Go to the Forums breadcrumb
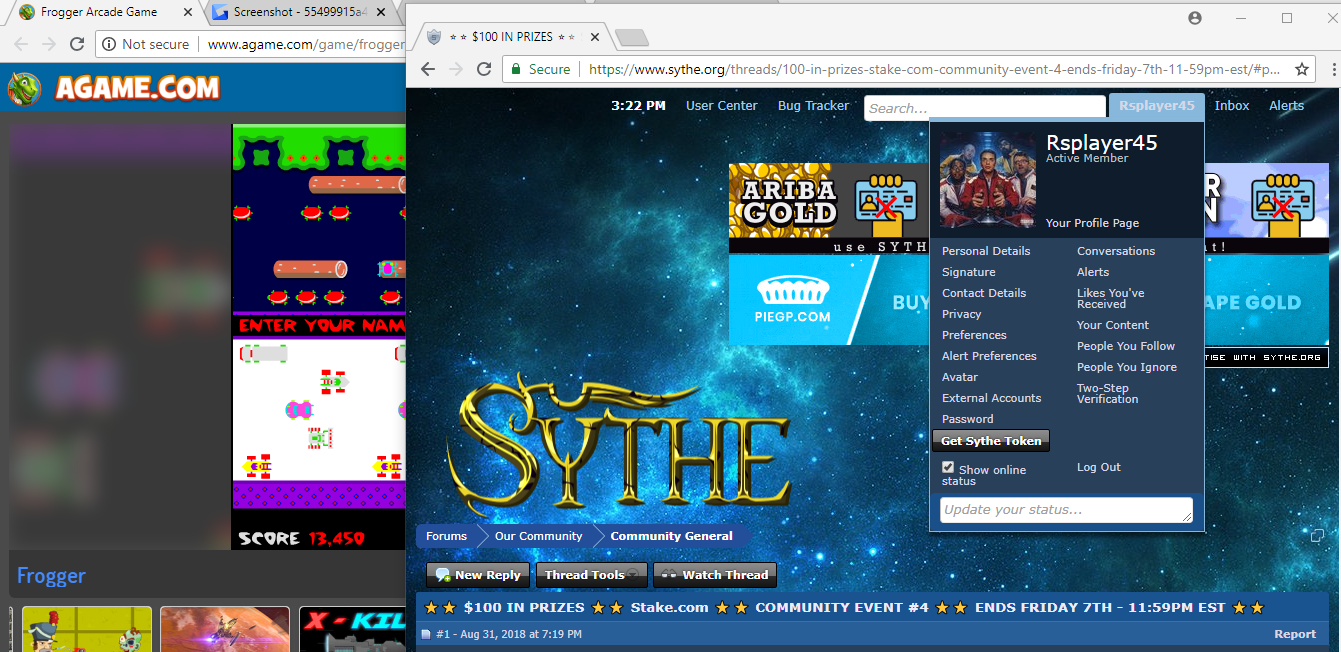 pos(446,536)
